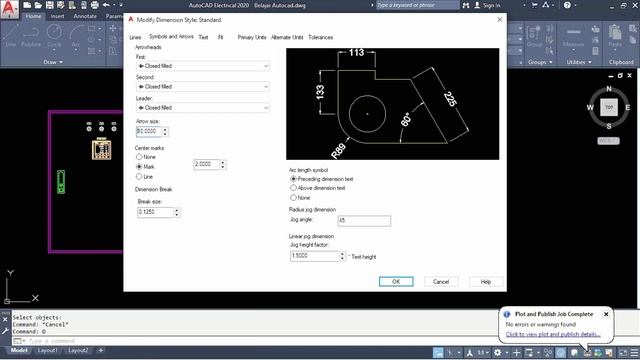Click the Paste icon in Clipboard panel
Viewport: 640px width, 360px height.
pos(615,36)
